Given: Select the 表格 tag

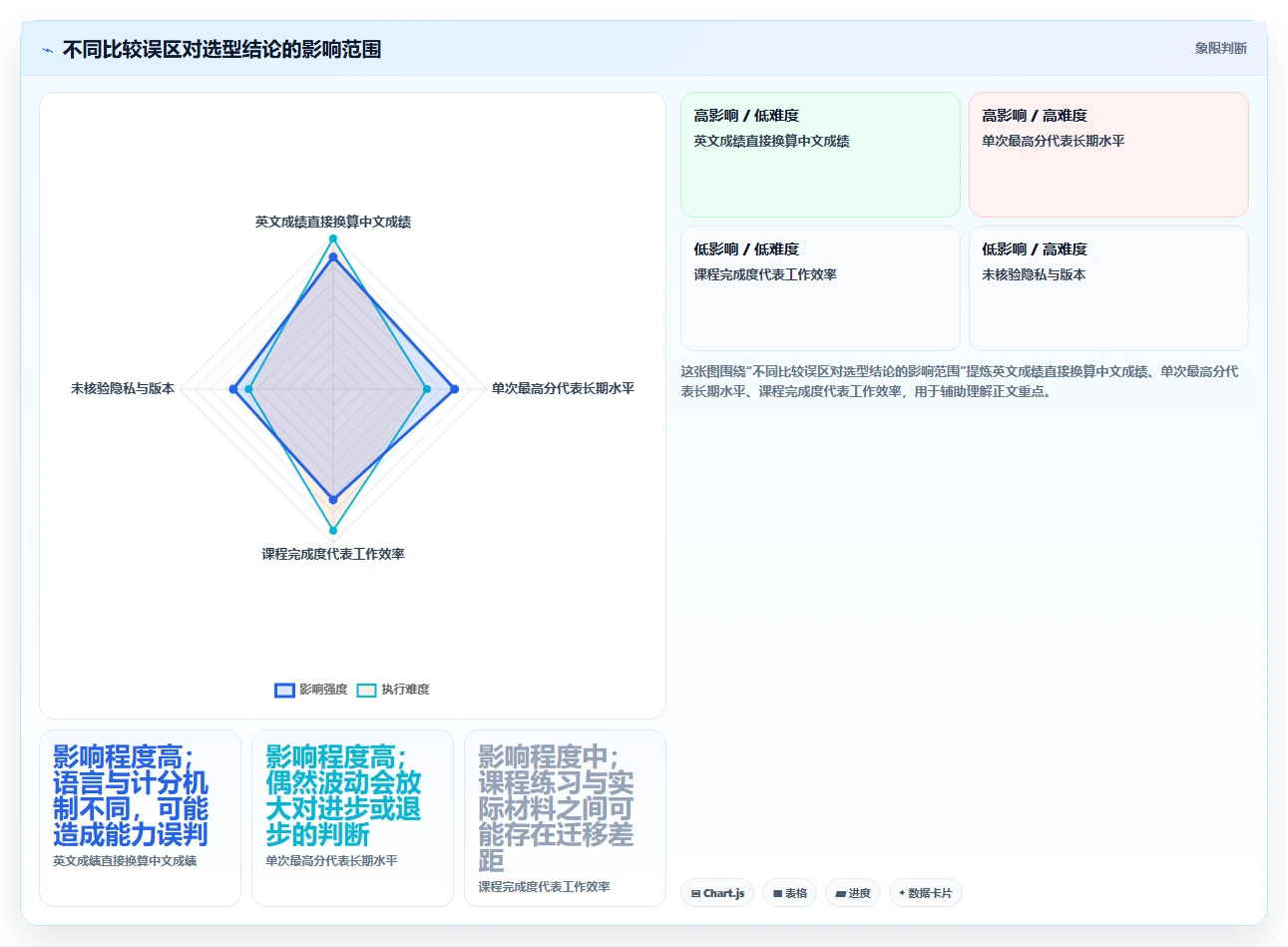Looking at the screenshot, I should 789,893.
